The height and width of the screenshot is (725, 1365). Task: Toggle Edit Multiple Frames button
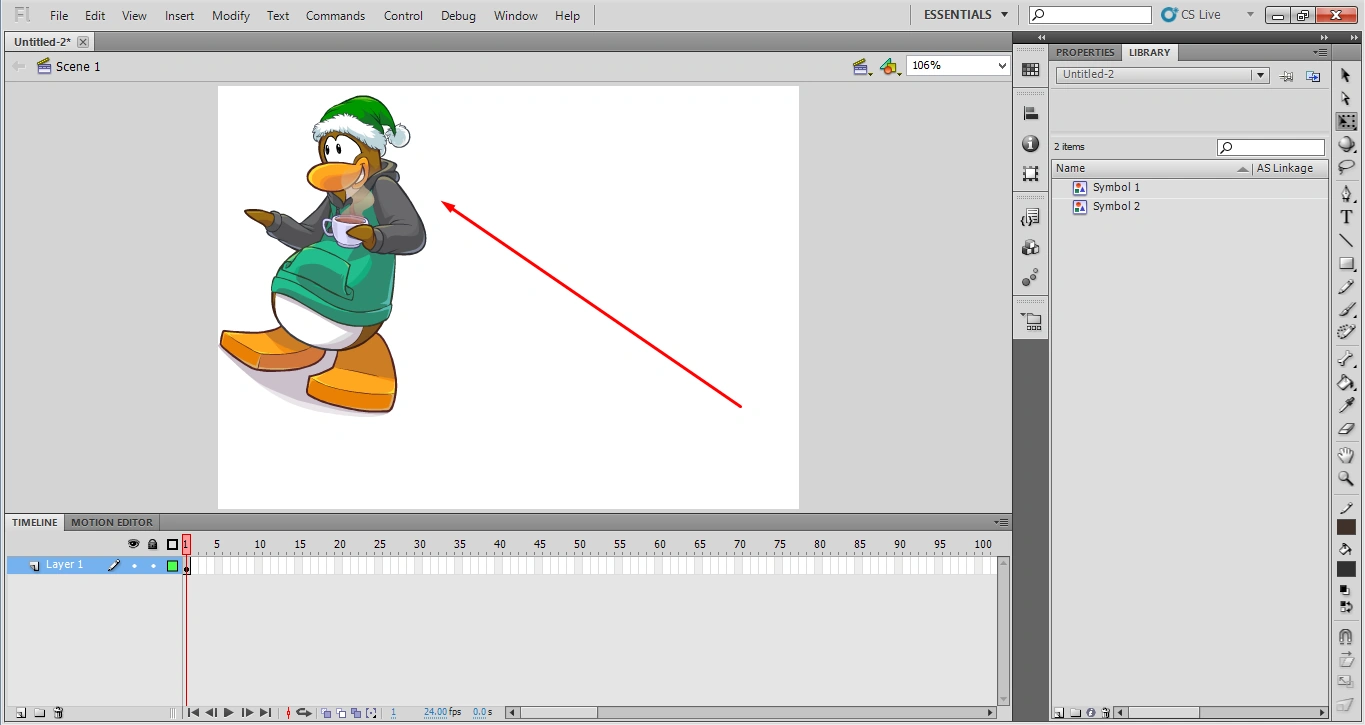(x=356, y=713)
